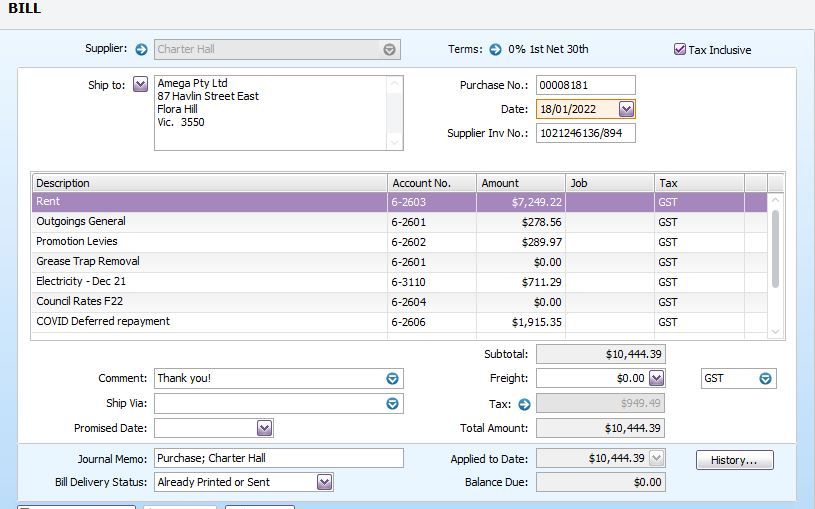Expand the Ship to address dropdown
This screenshot has width=815, height=509.
[140, 85]
